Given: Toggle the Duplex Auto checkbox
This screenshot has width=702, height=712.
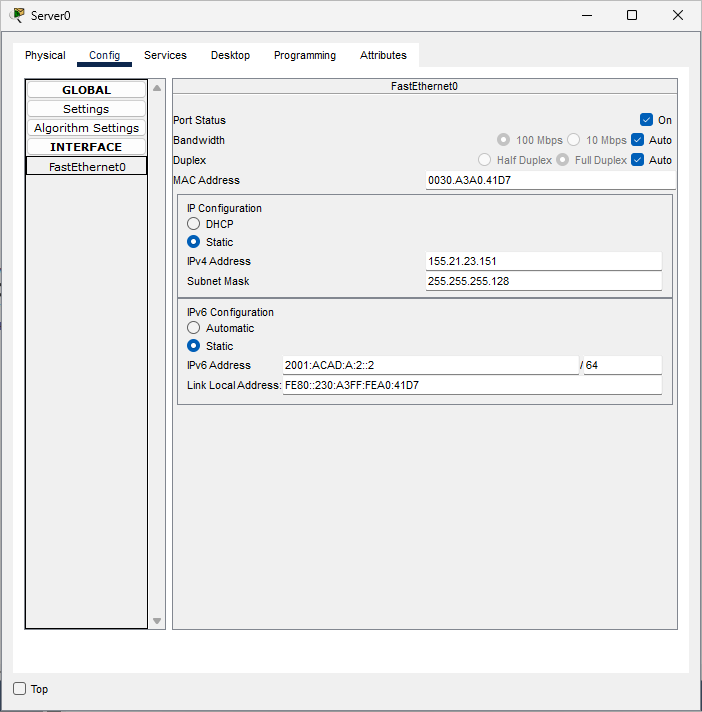Looking at the screenshot, I should click(638, 160).
